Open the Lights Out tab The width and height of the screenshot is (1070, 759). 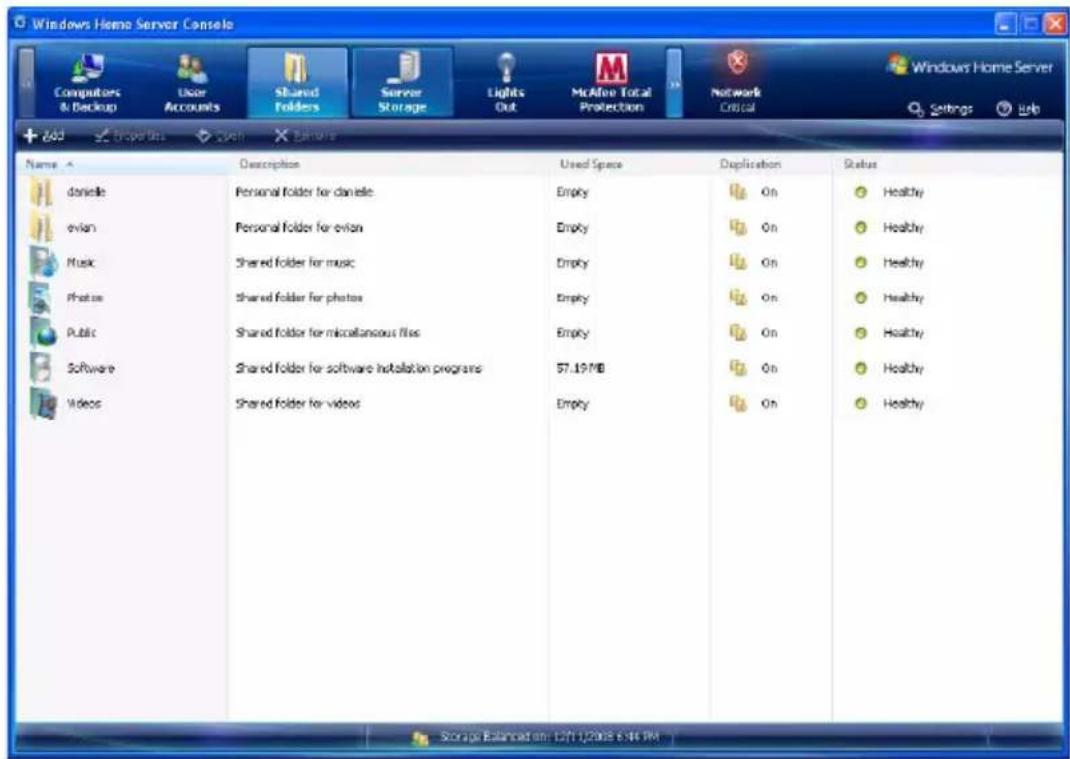tap(506, 83)
